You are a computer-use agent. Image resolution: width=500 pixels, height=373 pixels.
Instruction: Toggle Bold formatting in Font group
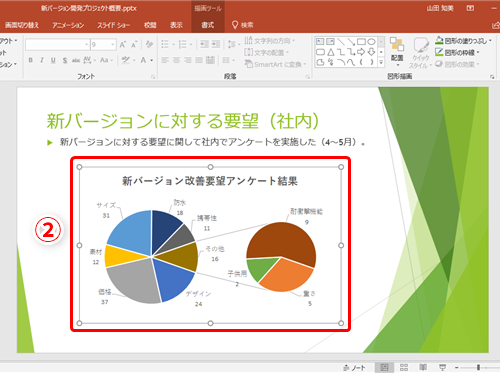coord(31,60)
